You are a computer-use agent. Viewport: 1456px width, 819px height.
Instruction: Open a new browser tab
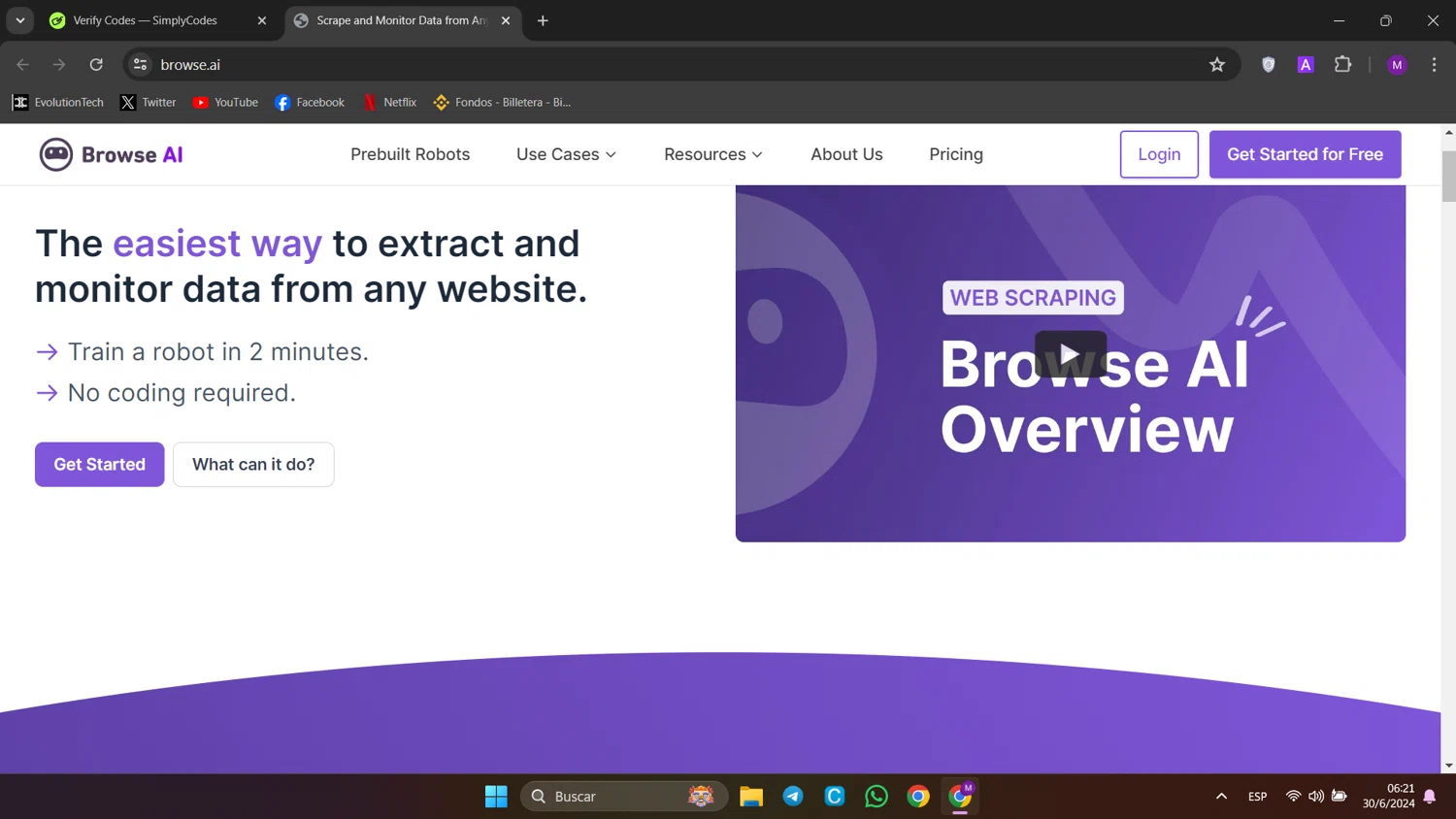[x=543, y=20]
